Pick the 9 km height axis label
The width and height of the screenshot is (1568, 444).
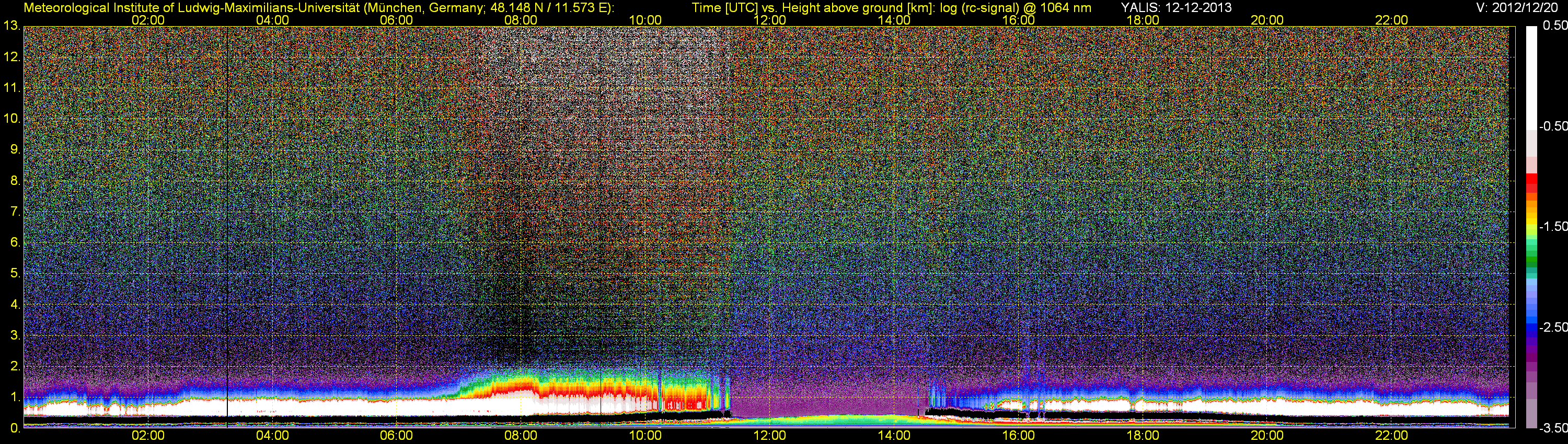pos(15,149)
